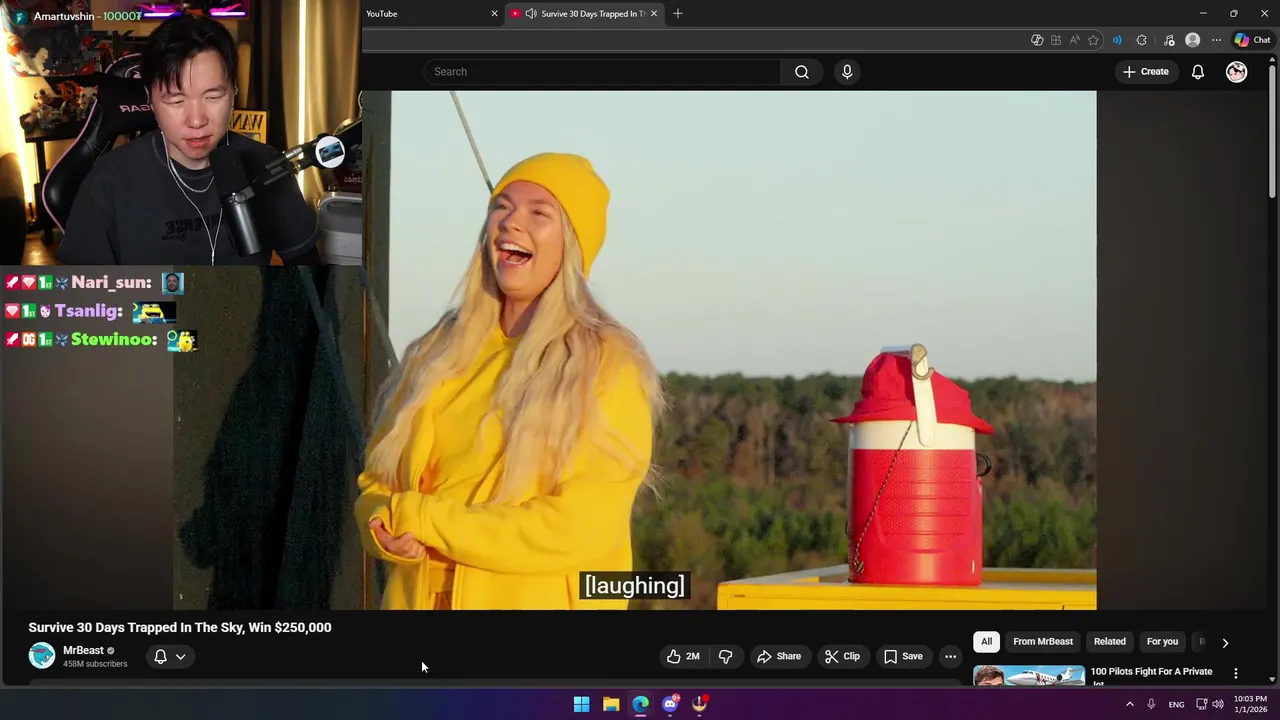The width and height of the screenshot is (1280, 720).
Task: Open Microsoft Edge taskbar icon
Action: click(x=640, y=704)
